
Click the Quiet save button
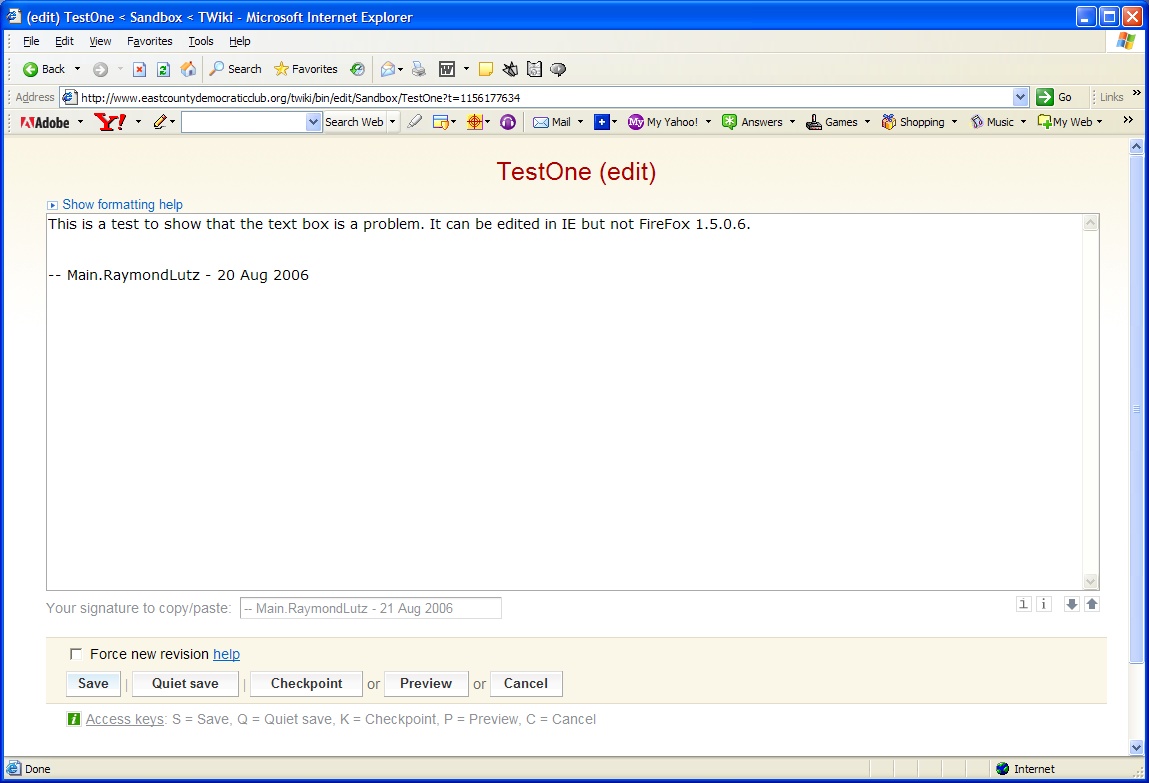pos(185,683)
